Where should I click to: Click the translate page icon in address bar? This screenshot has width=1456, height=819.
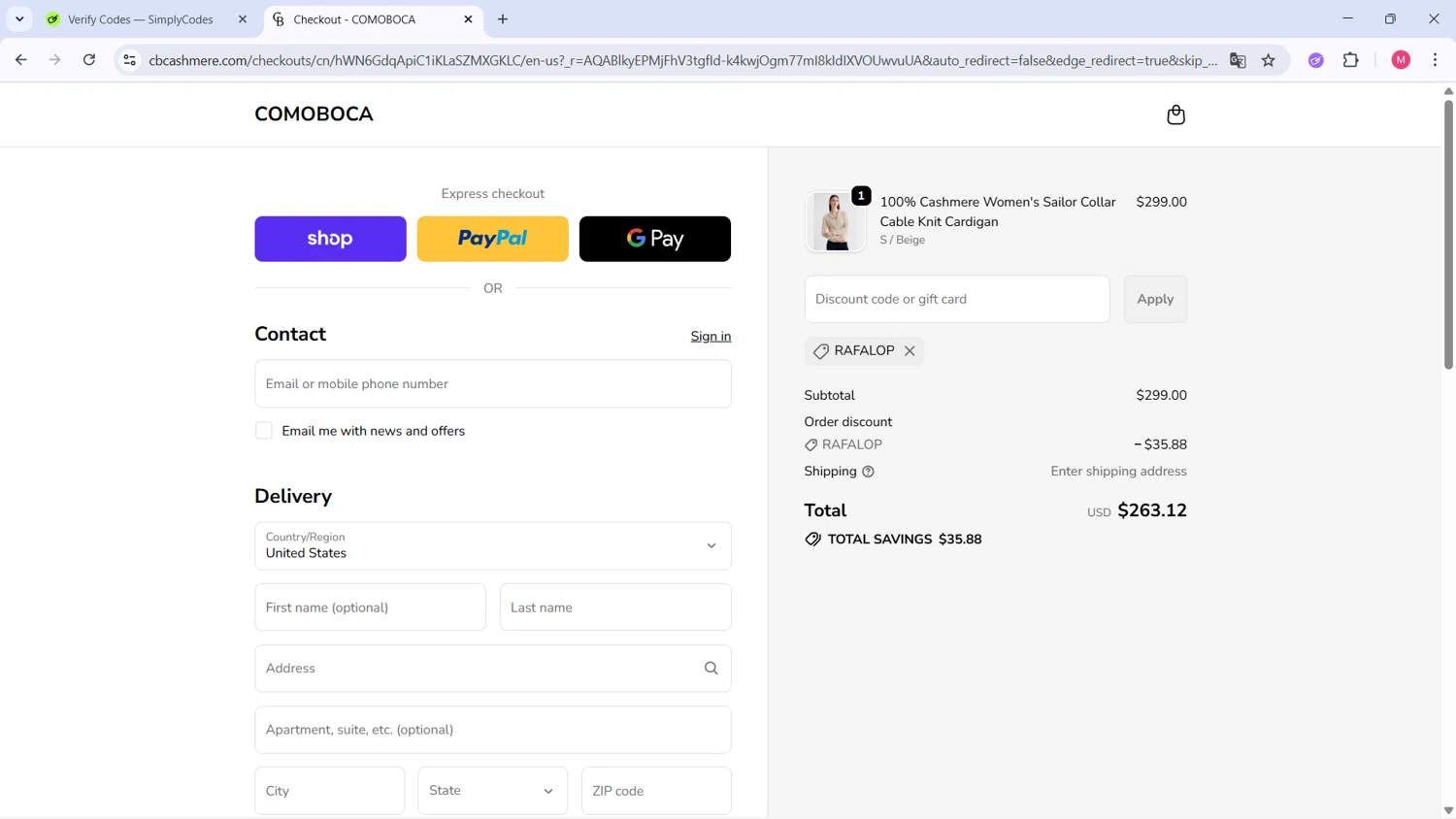coord(1238,60)
